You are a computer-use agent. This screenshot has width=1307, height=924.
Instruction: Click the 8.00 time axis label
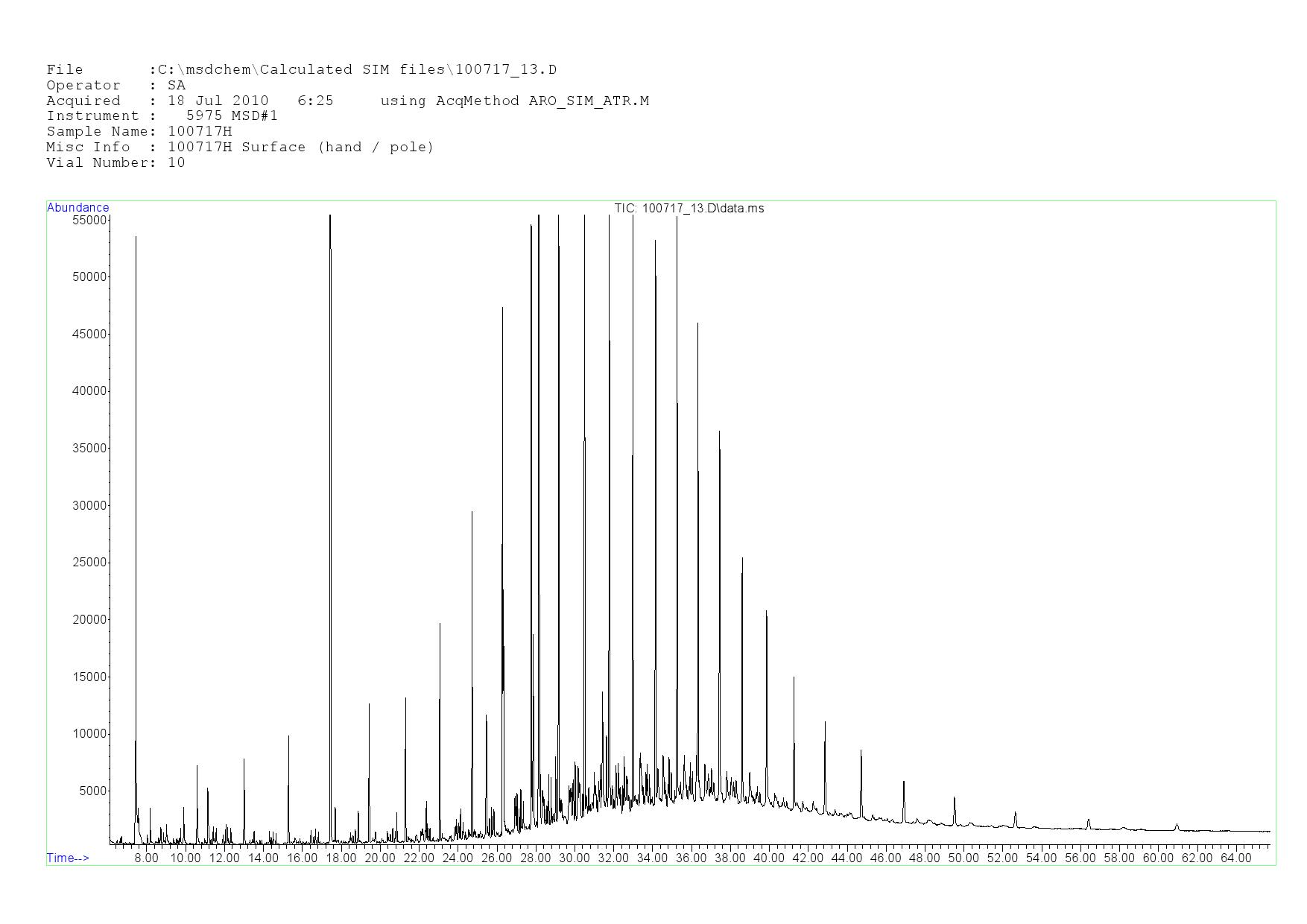[146, 858]
